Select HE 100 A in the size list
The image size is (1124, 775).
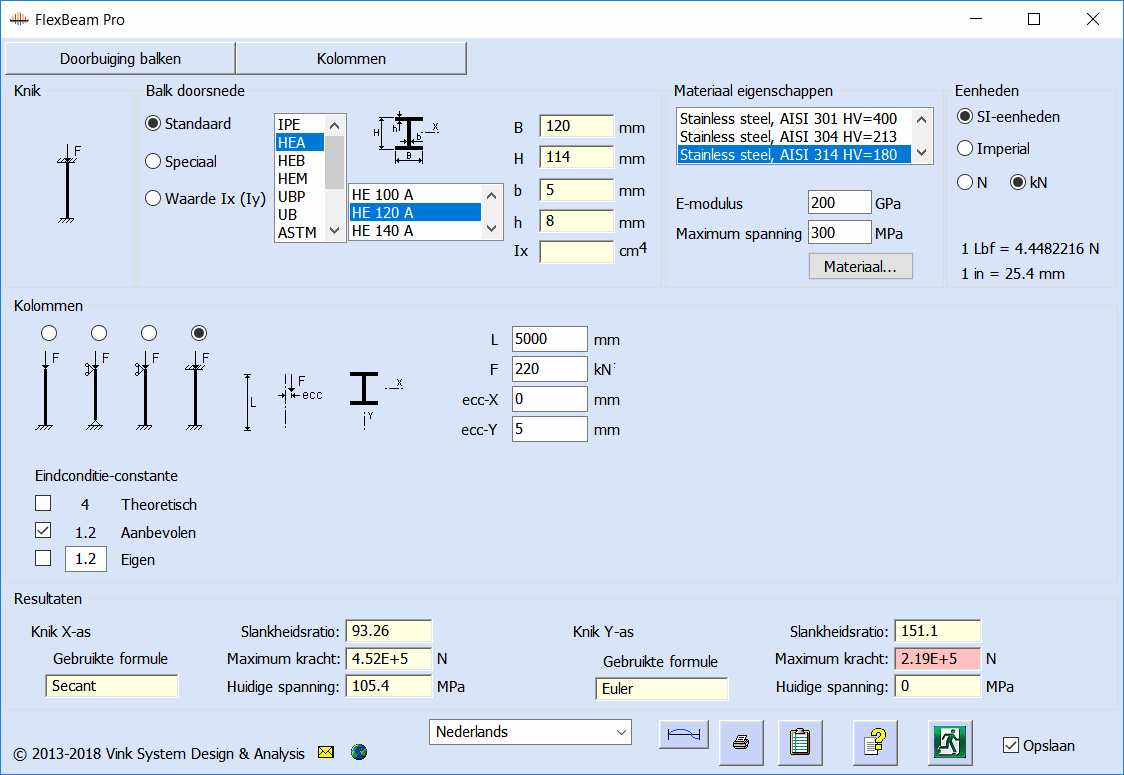click(415, 195)
